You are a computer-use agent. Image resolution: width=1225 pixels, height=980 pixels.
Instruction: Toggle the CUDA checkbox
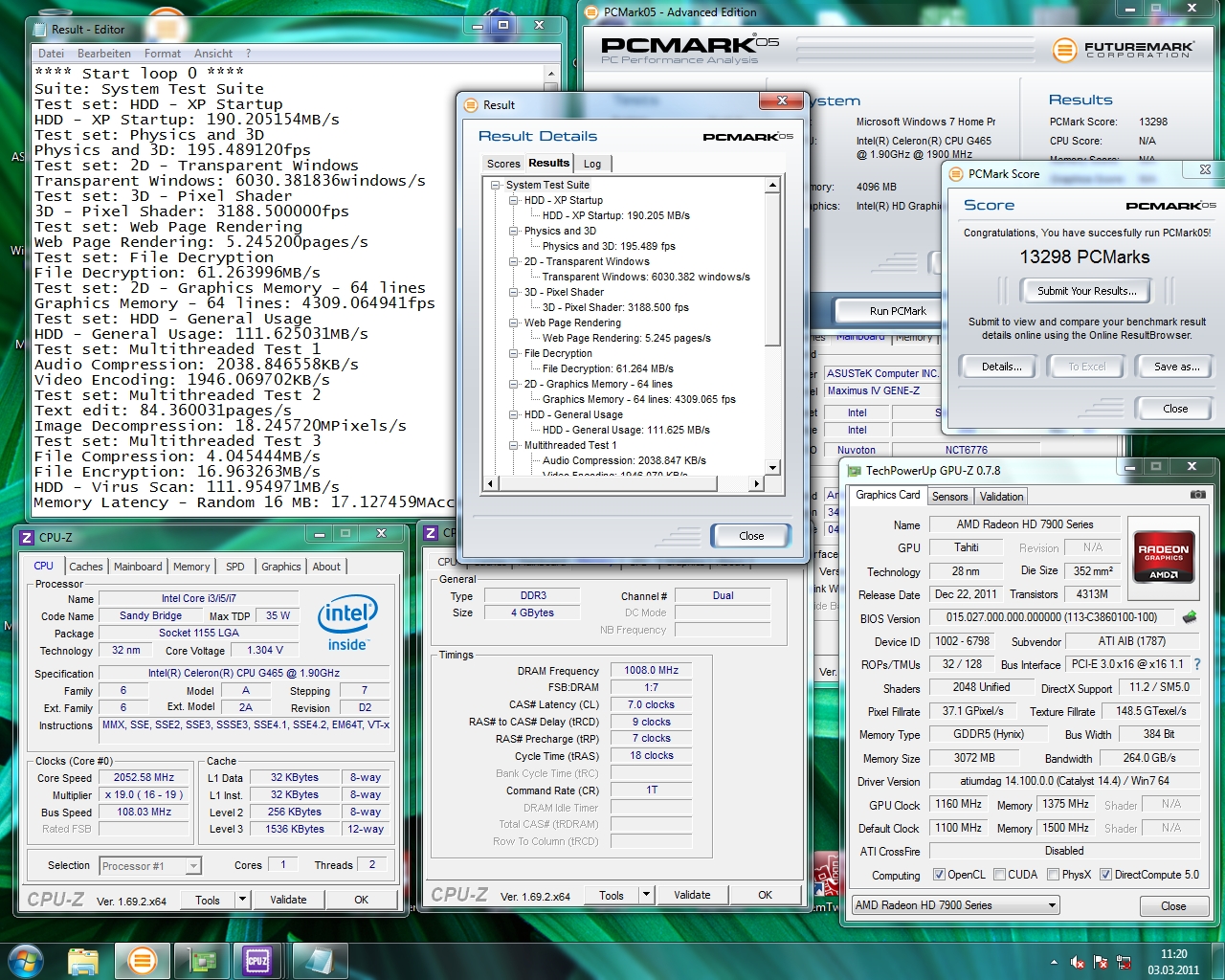tap(999, 875)
